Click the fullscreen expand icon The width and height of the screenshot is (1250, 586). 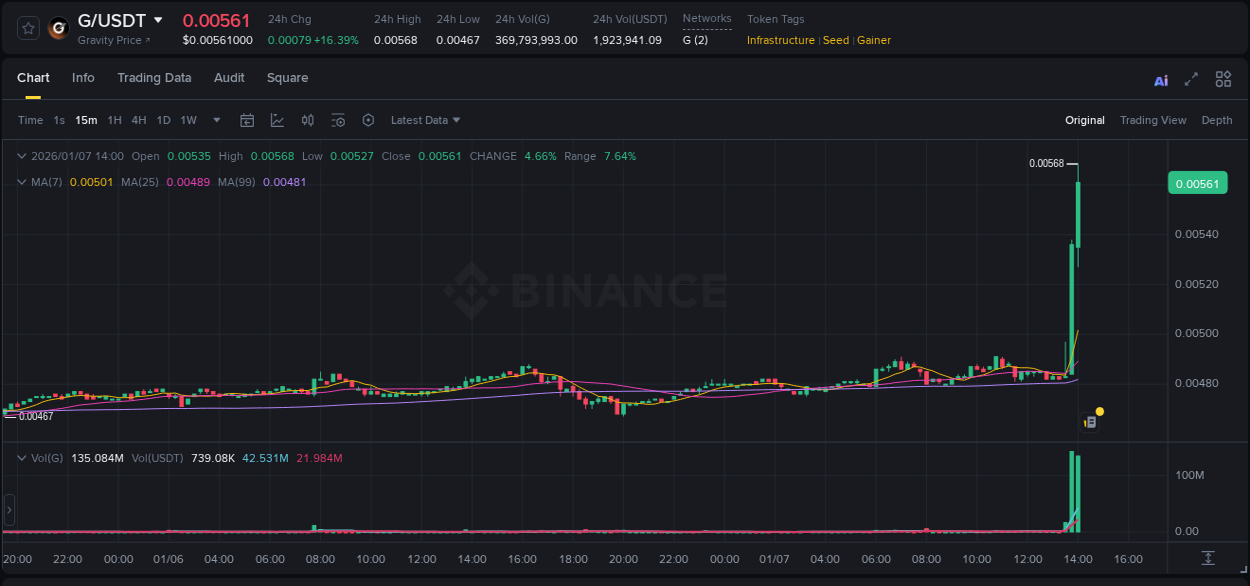1191,78
